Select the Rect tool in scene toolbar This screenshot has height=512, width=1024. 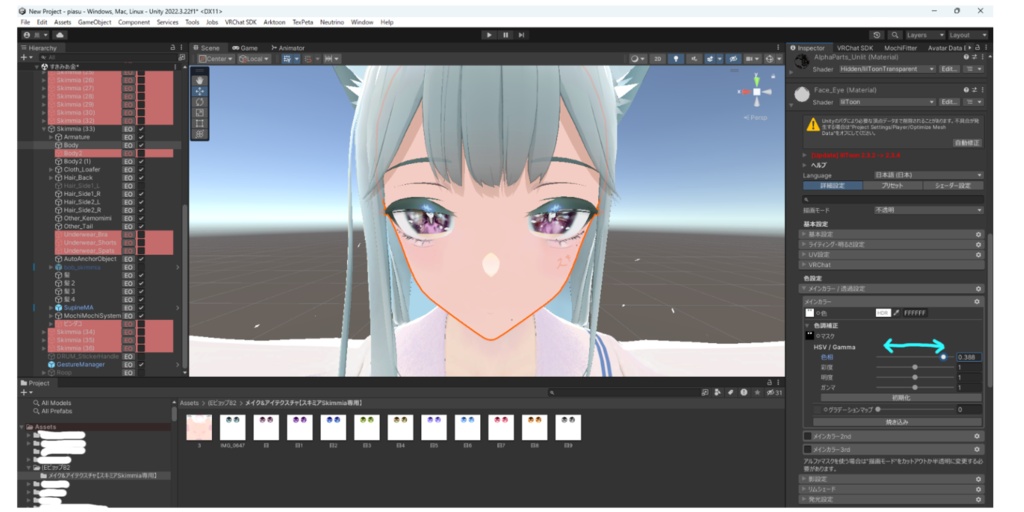[200, 123]
